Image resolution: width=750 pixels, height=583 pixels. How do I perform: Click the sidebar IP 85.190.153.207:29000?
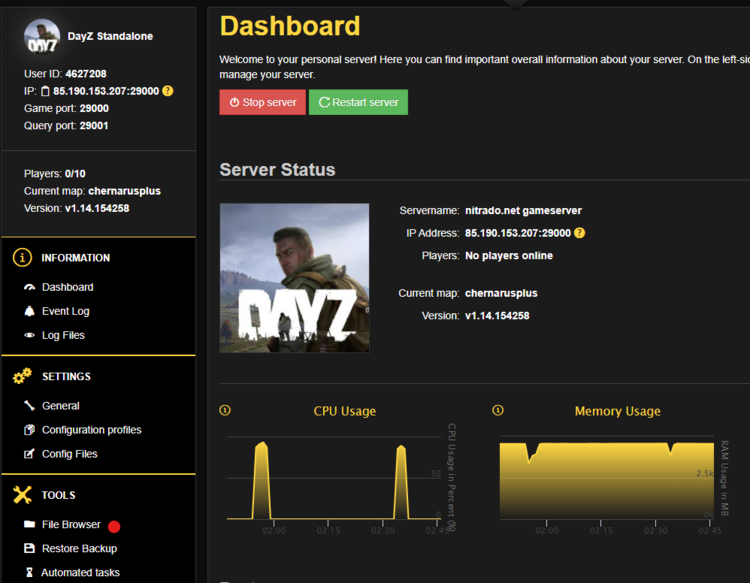click(106, 91)
